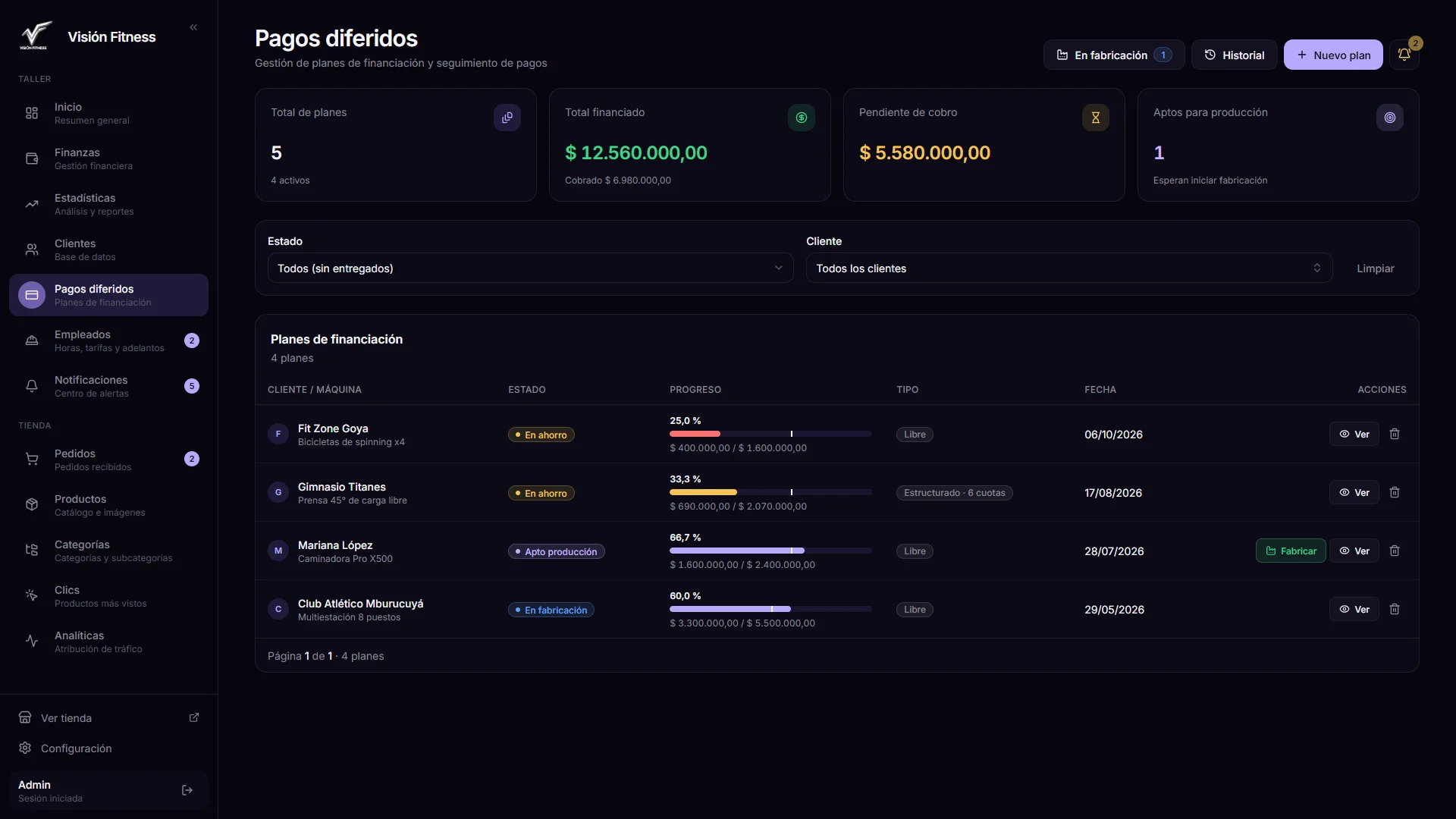Collapse the sidebar with the double chevron
Viewport: 1456px width, 819px height.
point(193,27)
